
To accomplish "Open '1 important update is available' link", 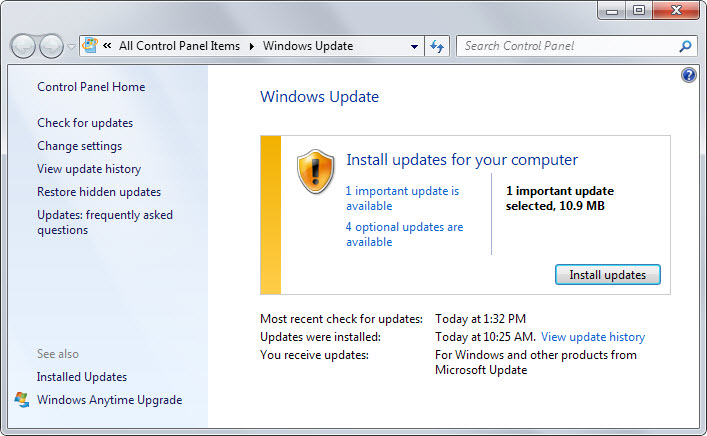I will point(402,198).
